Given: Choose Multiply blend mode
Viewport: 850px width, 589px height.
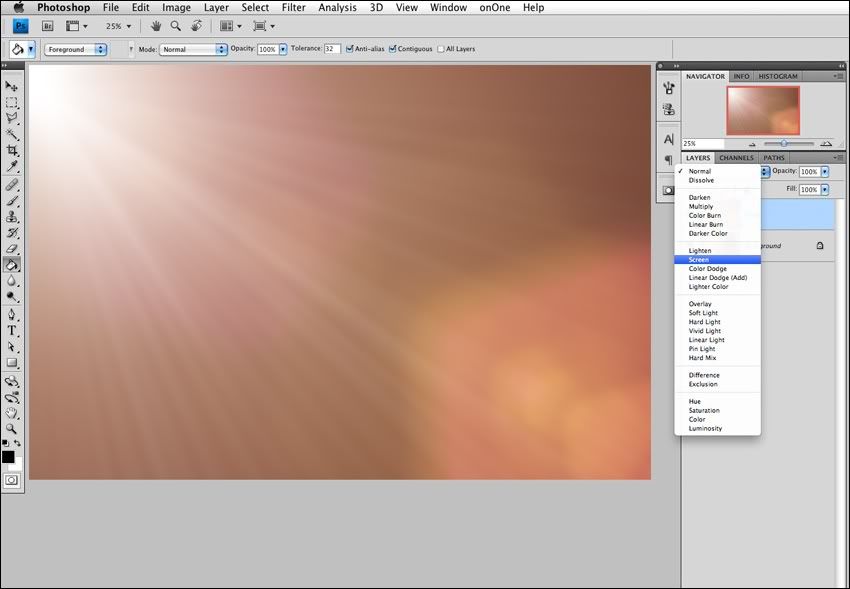Looking at the screenshot, I should [717, 206].
